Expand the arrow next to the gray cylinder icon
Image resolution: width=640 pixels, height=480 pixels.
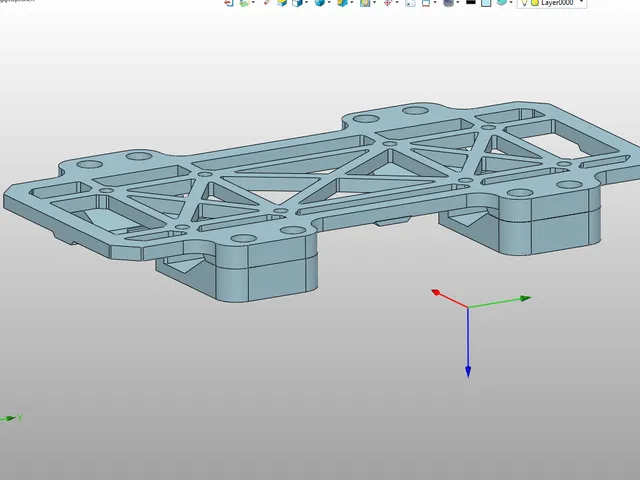click(x=457, y=2)
